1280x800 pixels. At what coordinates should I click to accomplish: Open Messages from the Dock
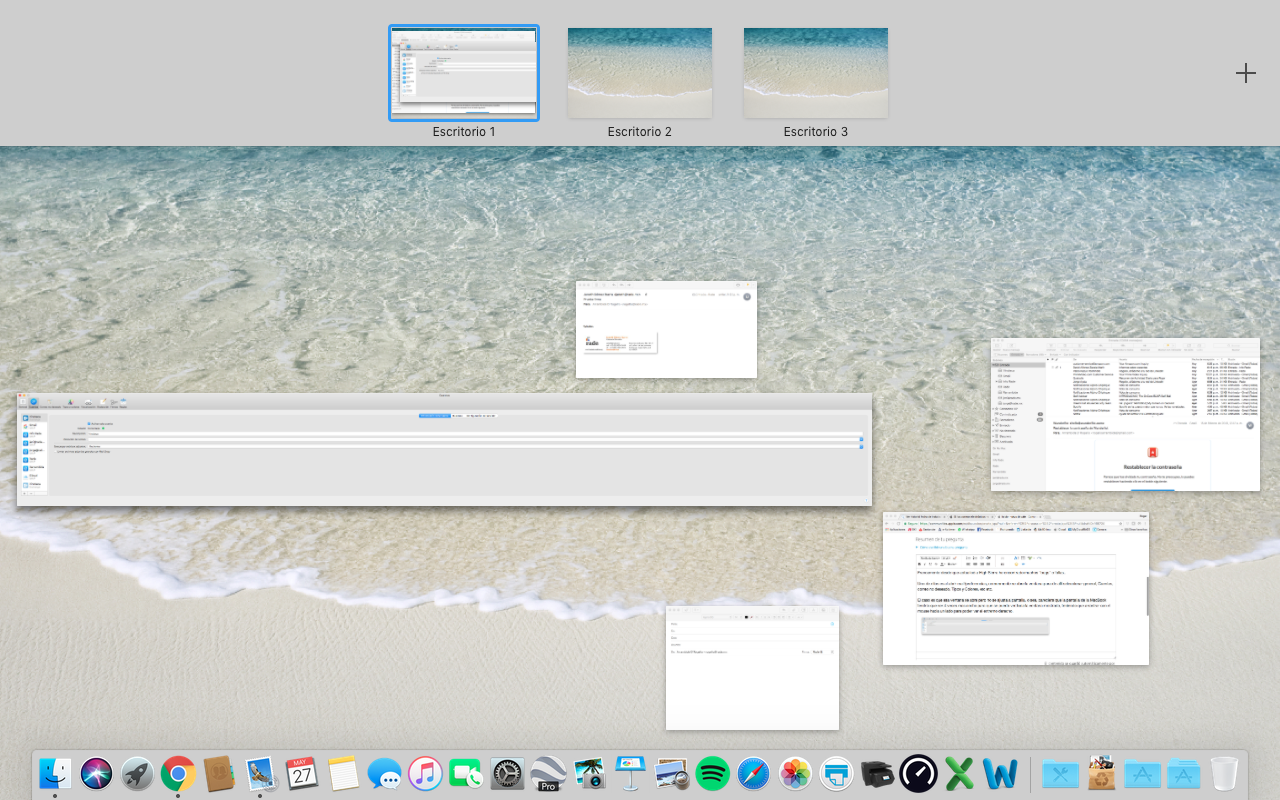384,773
